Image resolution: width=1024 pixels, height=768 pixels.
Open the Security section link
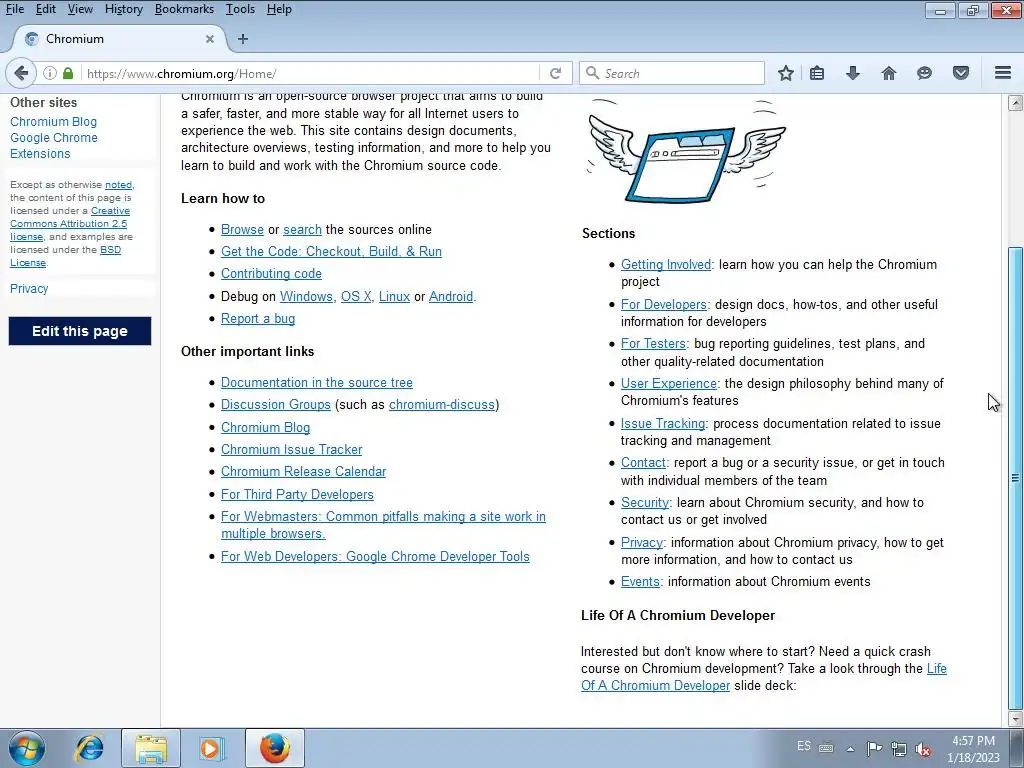click(645, 502)
